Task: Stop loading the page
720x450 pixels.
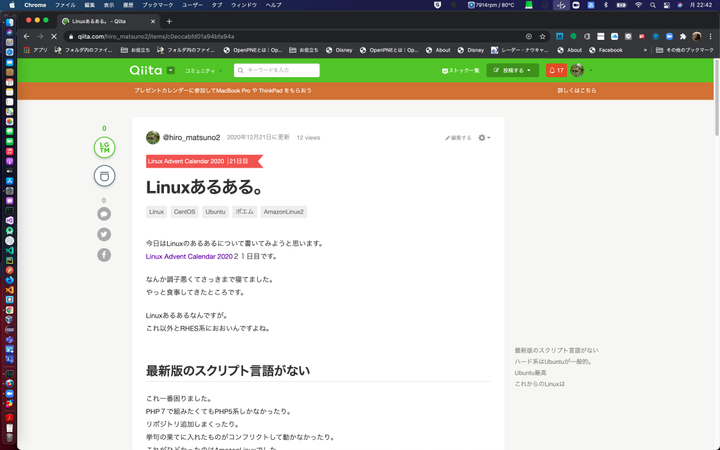Action: click(54, 36)
